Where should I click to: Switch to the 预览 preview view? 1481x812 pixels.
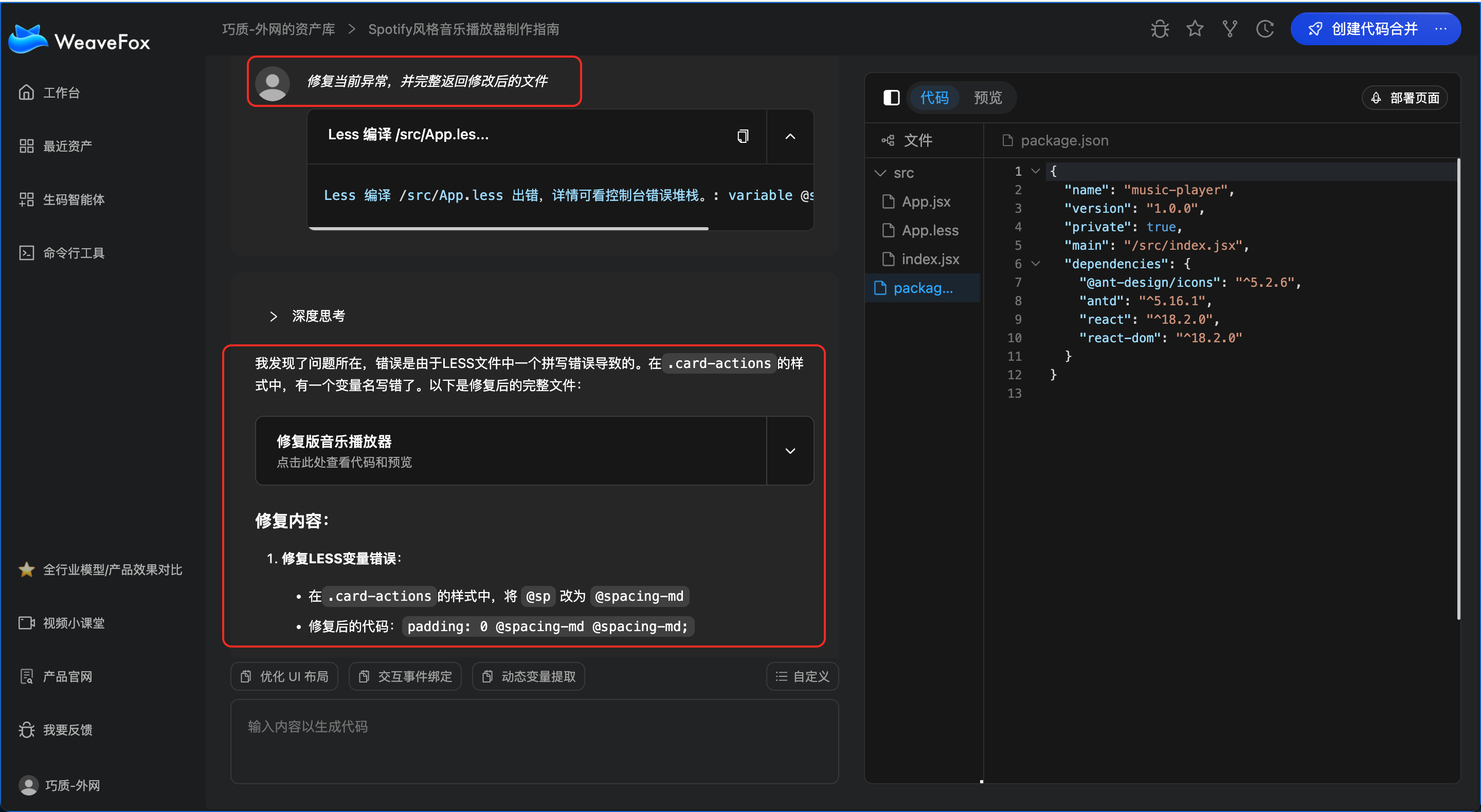click(x=988, y=98)
